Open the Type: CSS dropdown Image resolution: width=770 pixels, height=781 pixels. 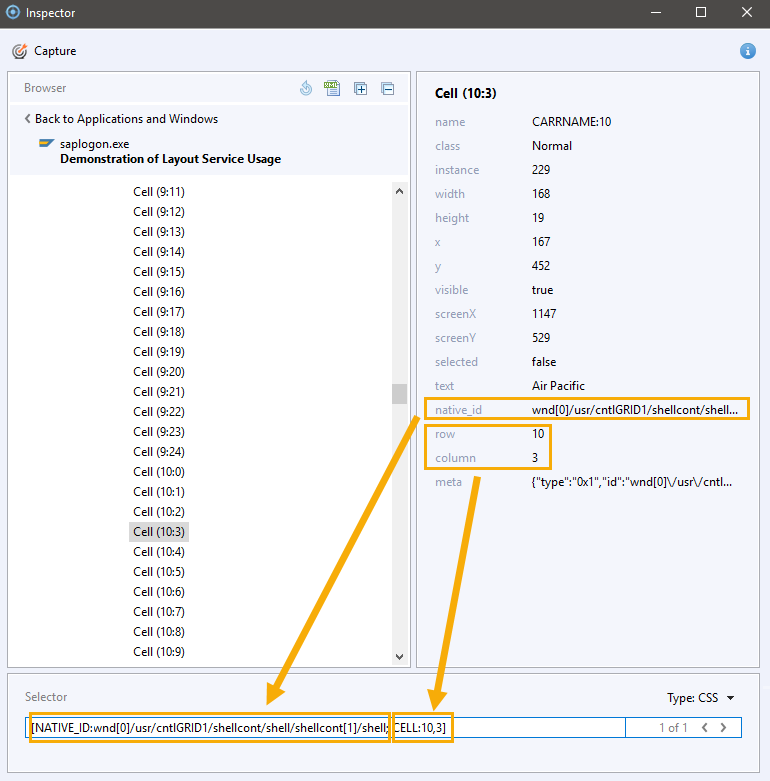click(700, 698)
